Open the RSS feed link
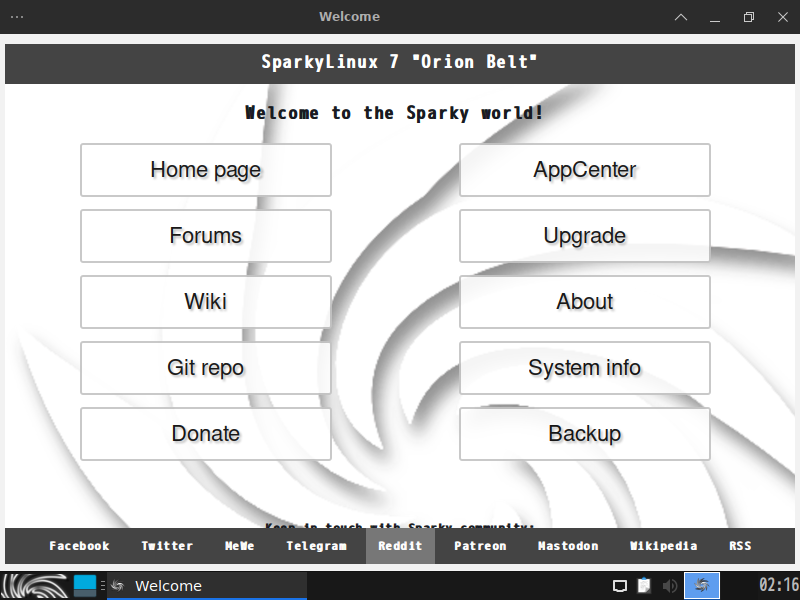 coord(740,546)
